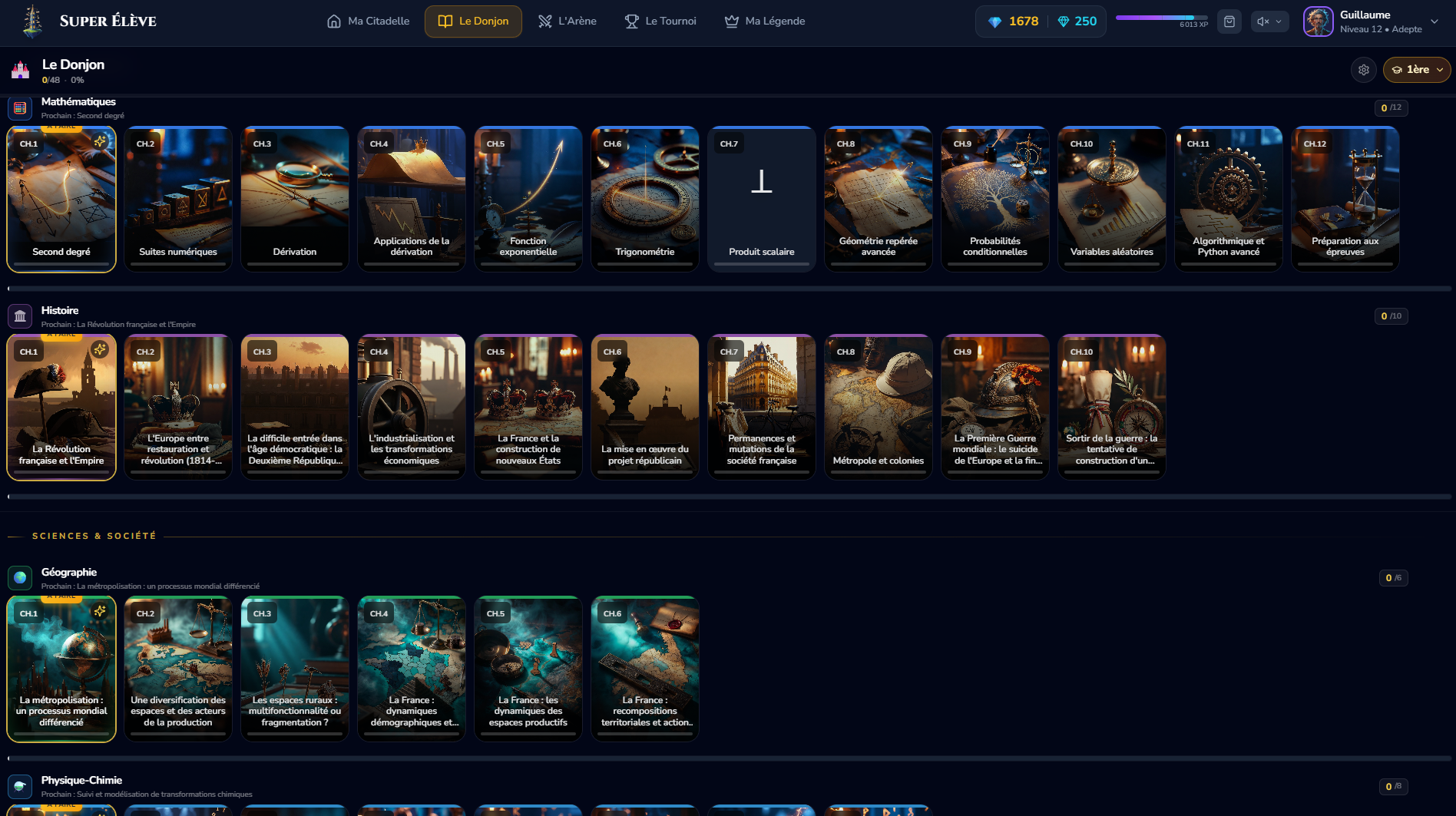The height and width of the screenshot is (816, 1456).
Task: Click the Géographie 0/6 progress counter
Action: tap(1393, 578)
